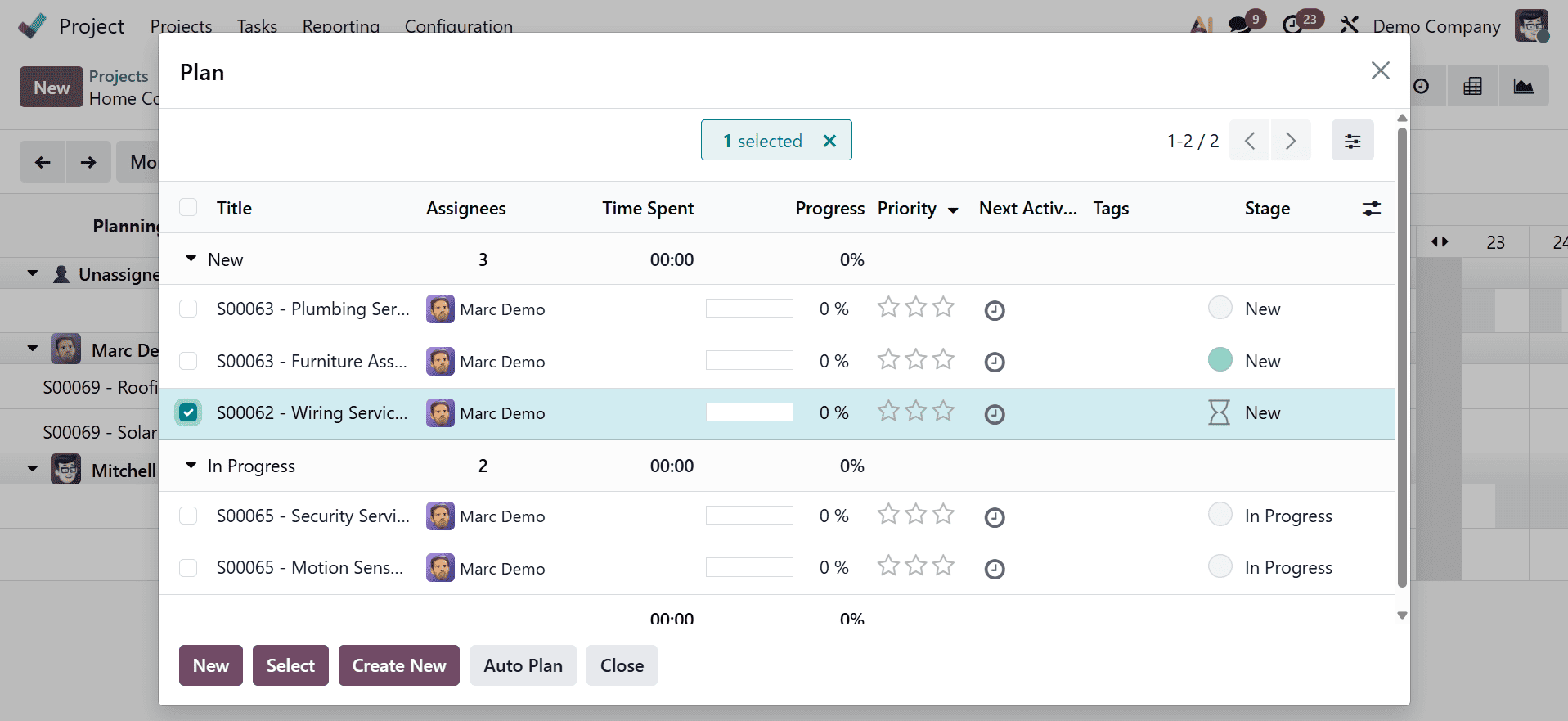Check the S00065 Security Service row checkbox
Screen dimensions: 1568x721
pos(188,516)
